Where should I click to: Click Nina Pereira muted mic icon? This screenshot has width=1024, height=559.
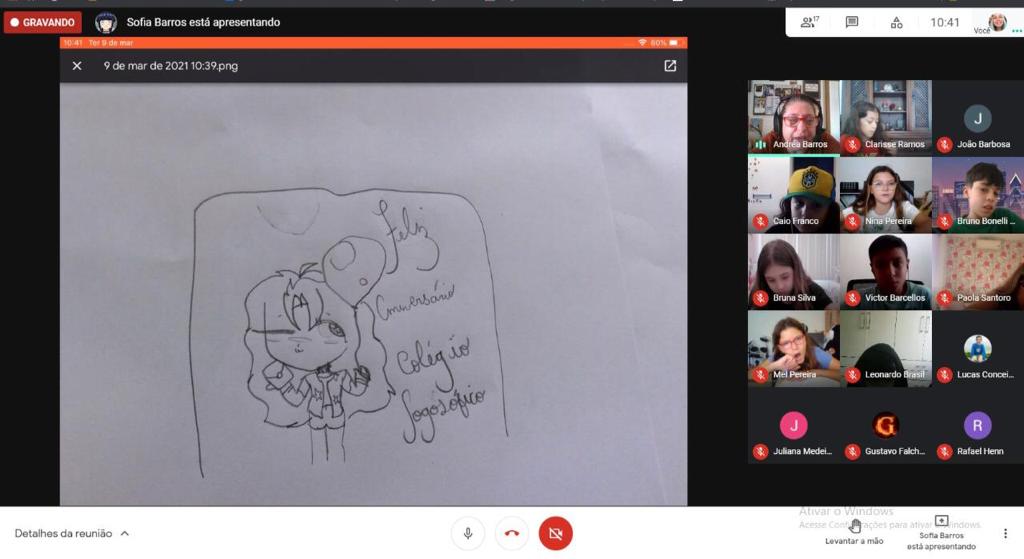[x=852, y=221]
